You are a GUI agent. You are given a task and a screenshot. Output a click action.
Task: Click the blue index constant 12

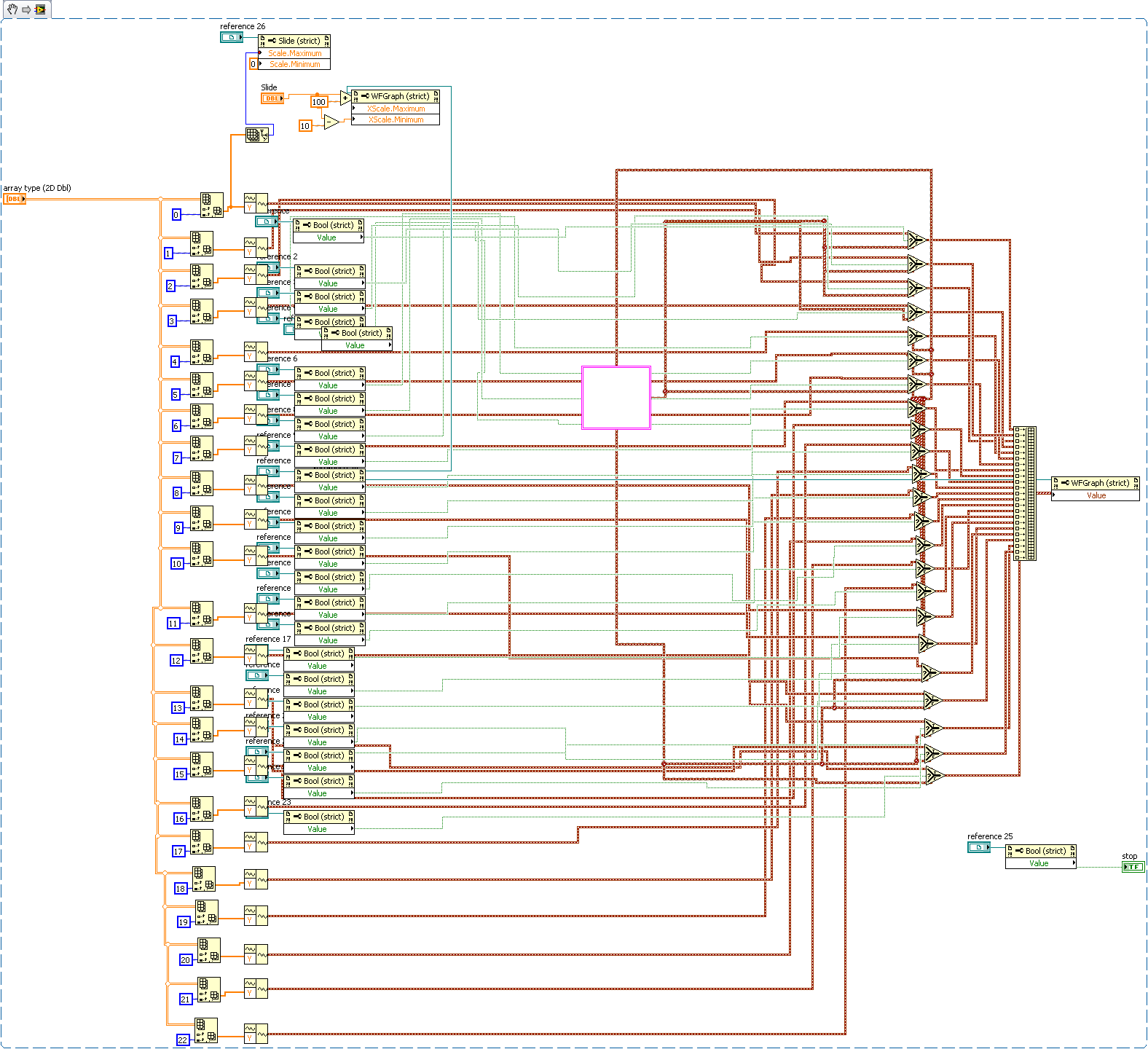point(176,661)
